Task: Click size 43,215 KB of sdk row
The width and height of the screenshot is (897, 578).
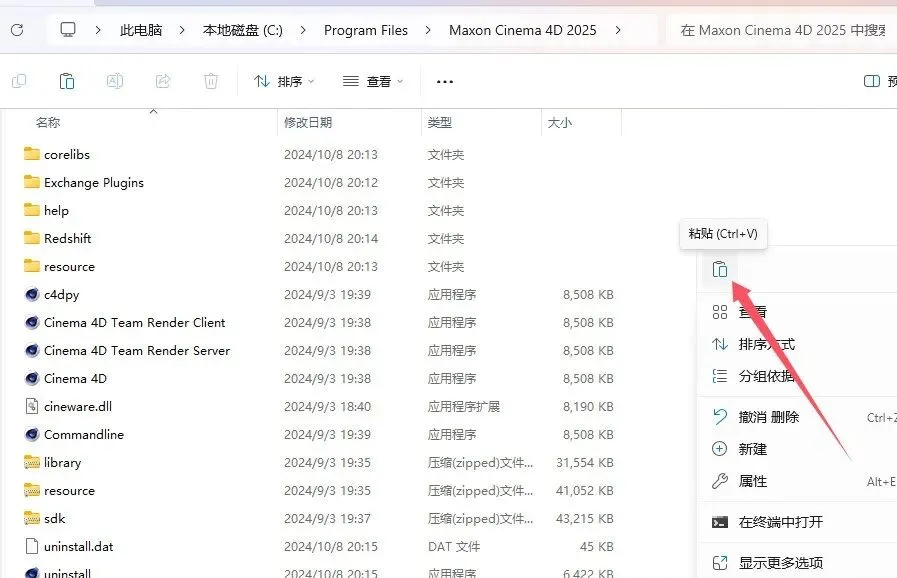Action: pos(585,518)
